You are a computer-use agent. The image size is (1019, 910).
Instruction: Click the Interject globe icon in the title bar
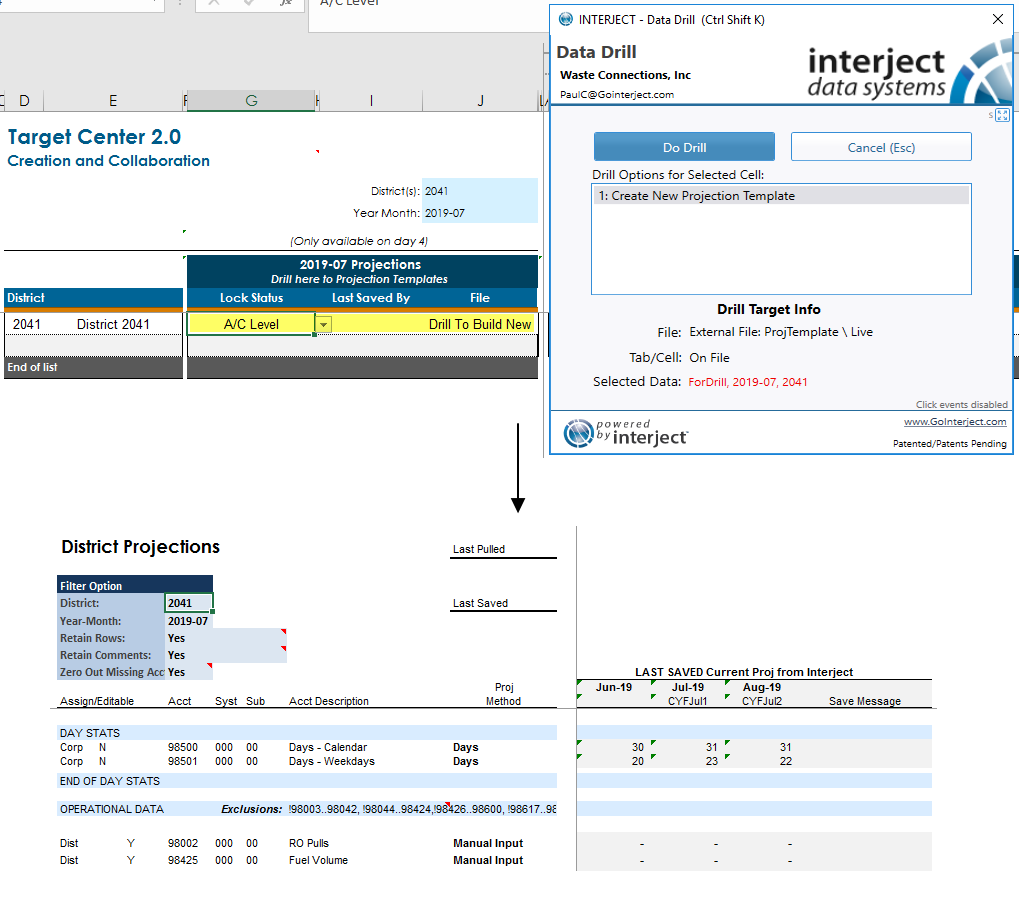pos(565,20)
